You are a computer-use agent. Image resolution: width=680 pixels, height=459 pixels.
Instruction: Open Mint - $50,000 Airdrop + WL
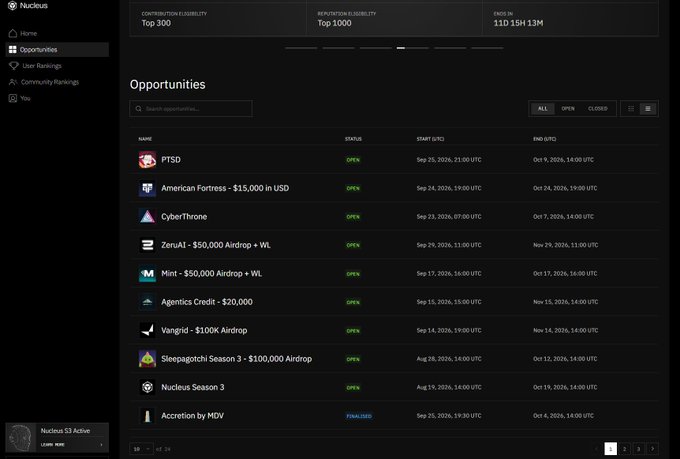click(212, 273)
